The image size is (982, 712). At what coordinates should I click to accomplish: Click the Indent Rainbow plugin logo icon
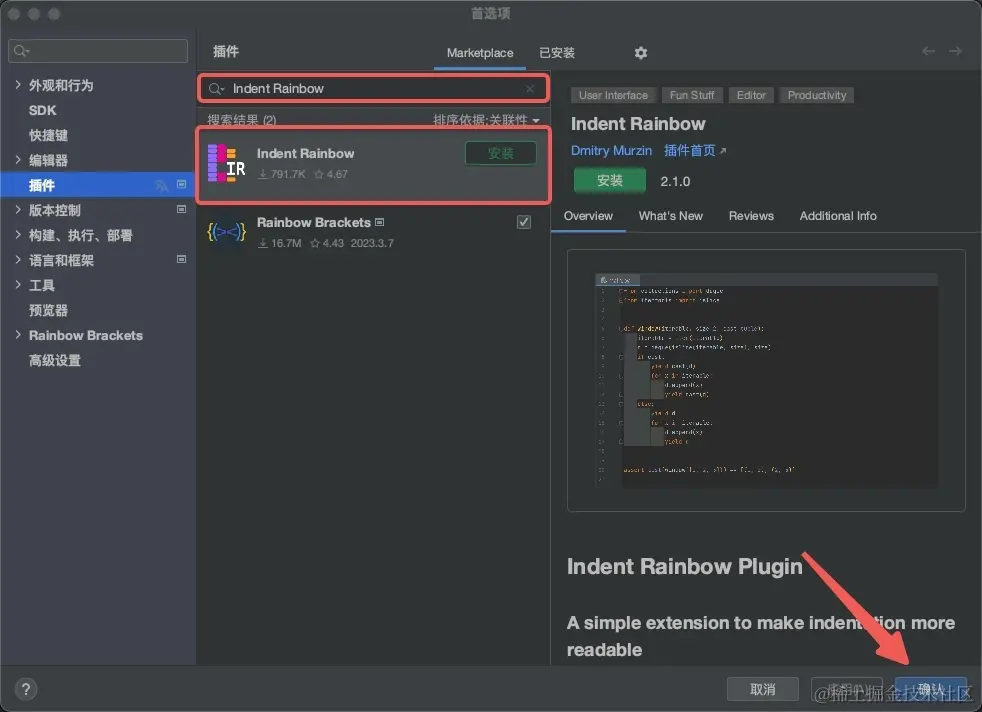tap(225, 163)
